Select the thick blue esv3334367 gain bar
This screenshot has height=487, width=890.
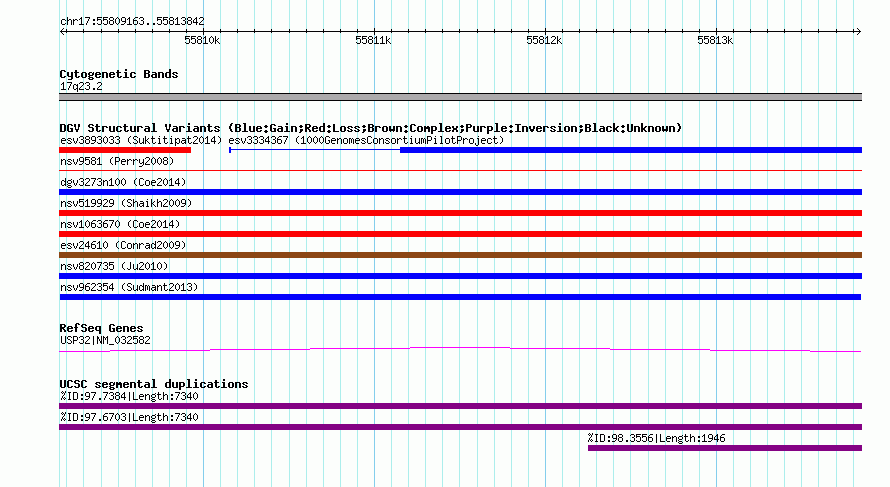[x=631, y=150]
